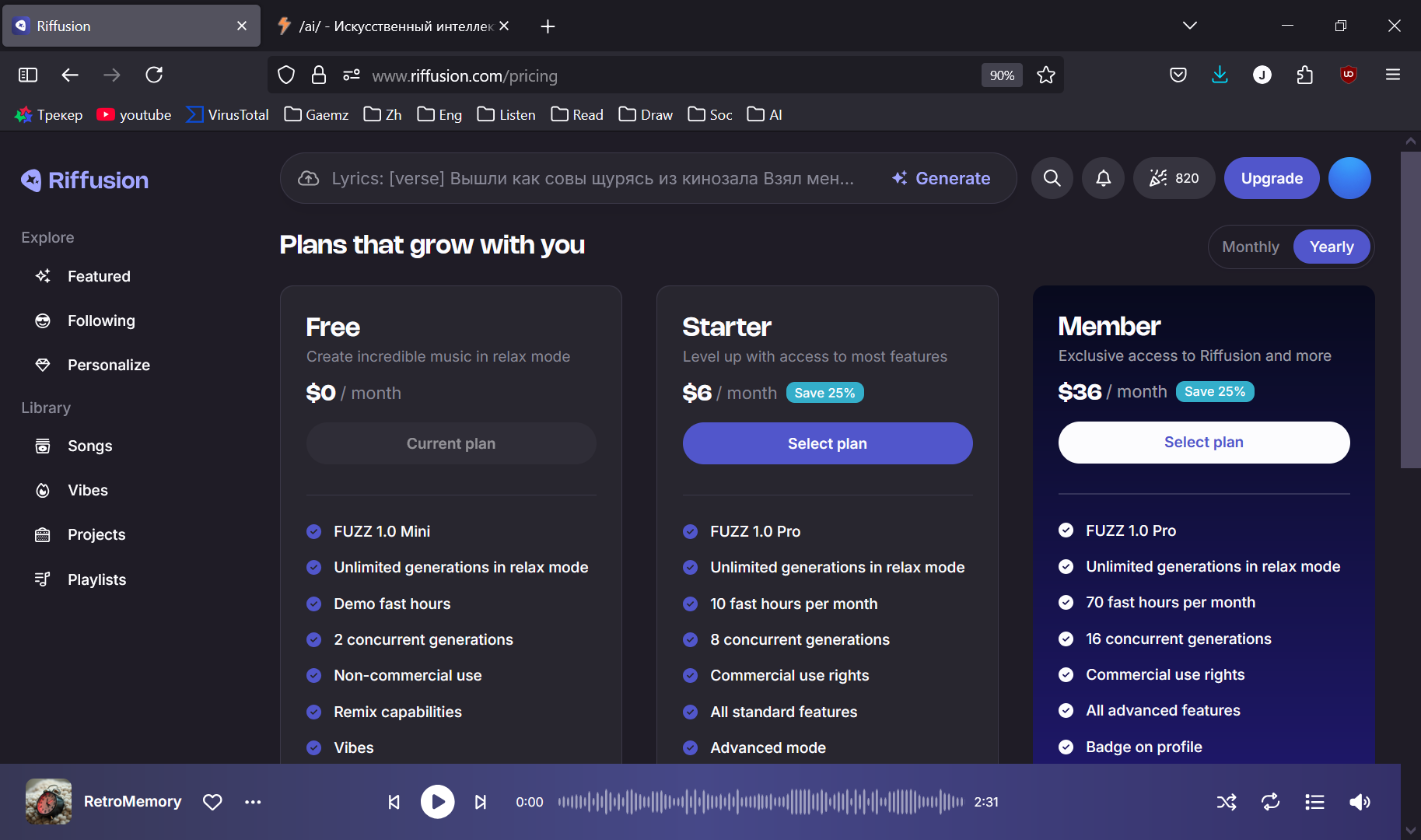Open the AI bookmark folder
This screenshot has width=1421, height=840.
(x=765, y=114)
